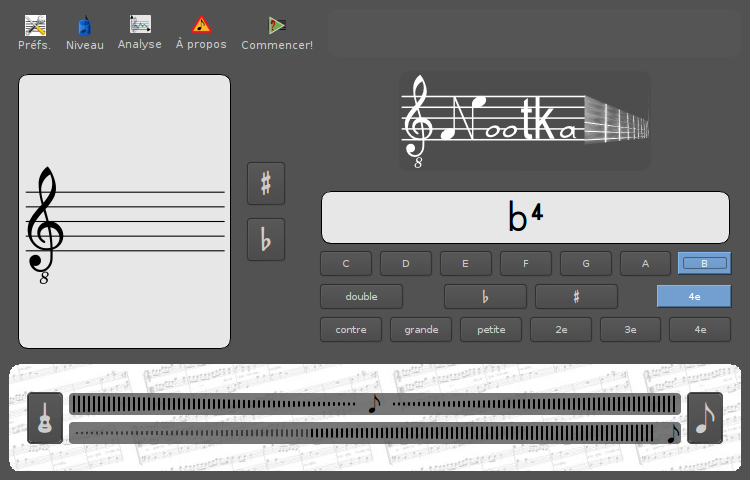Select the grande octave
Viewport: 750px width, 480px height.
point(421,329)
